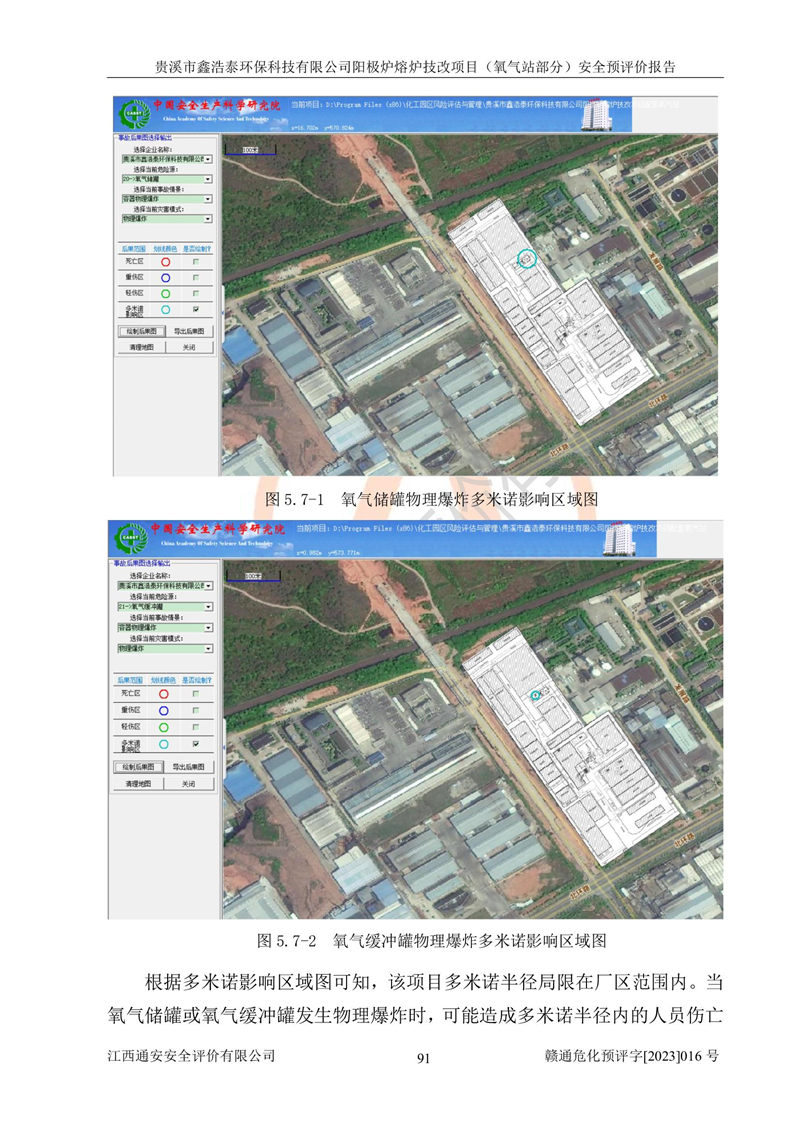Select the large cyan domino circle on Figure 5.7-1 map
This screenshot has width=800, height=1131.
pos(527,258)
